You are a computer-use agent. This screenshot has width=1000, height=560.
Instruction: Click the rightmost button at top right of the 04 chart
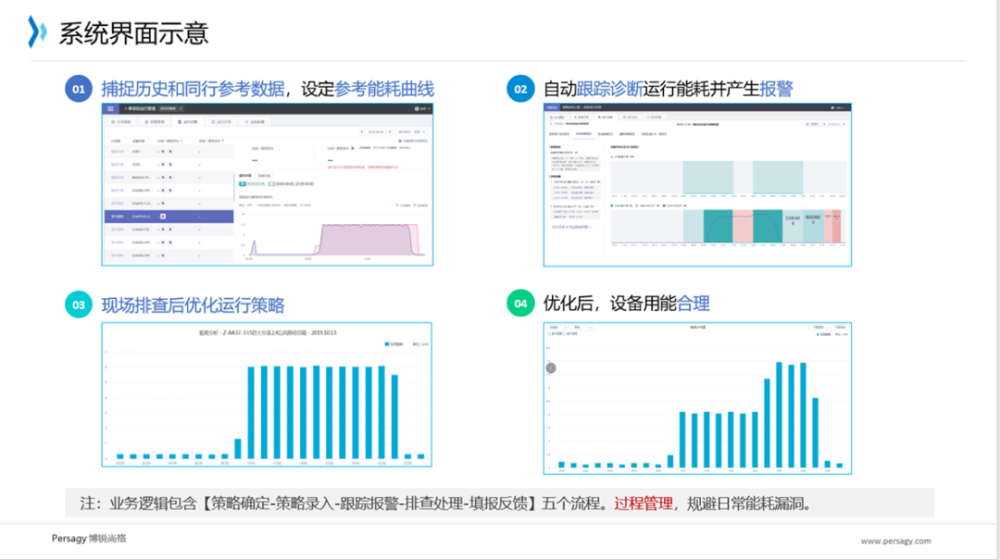coord(840,327)
